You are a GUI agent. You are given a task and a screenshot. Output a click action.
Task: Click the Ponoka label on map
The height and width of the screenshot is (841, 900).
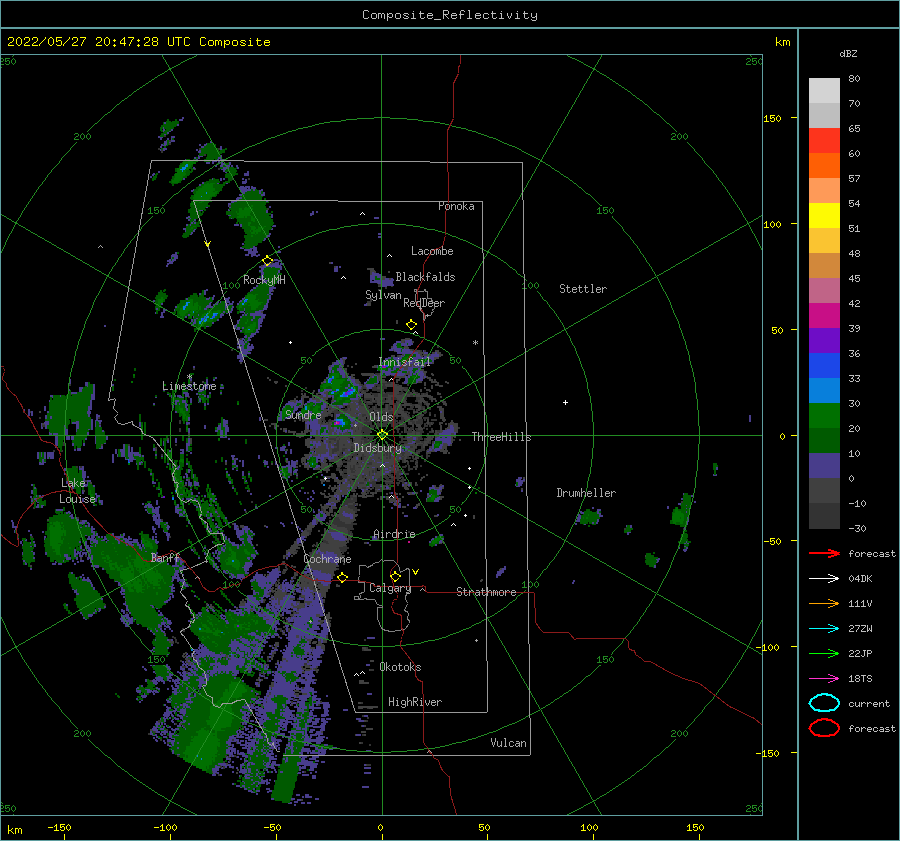pos(456,206)
